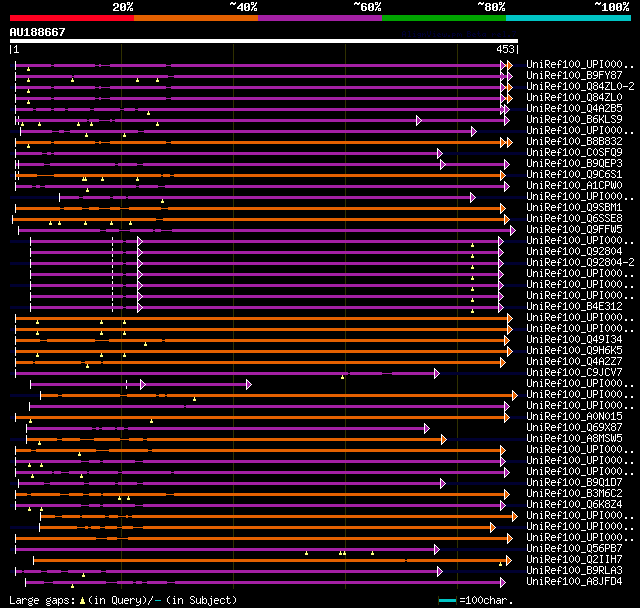Screen dimensions: 640x608
Task: Click the end arrow of the C0SFQ9 alignment
Action: tap(440, 153)
